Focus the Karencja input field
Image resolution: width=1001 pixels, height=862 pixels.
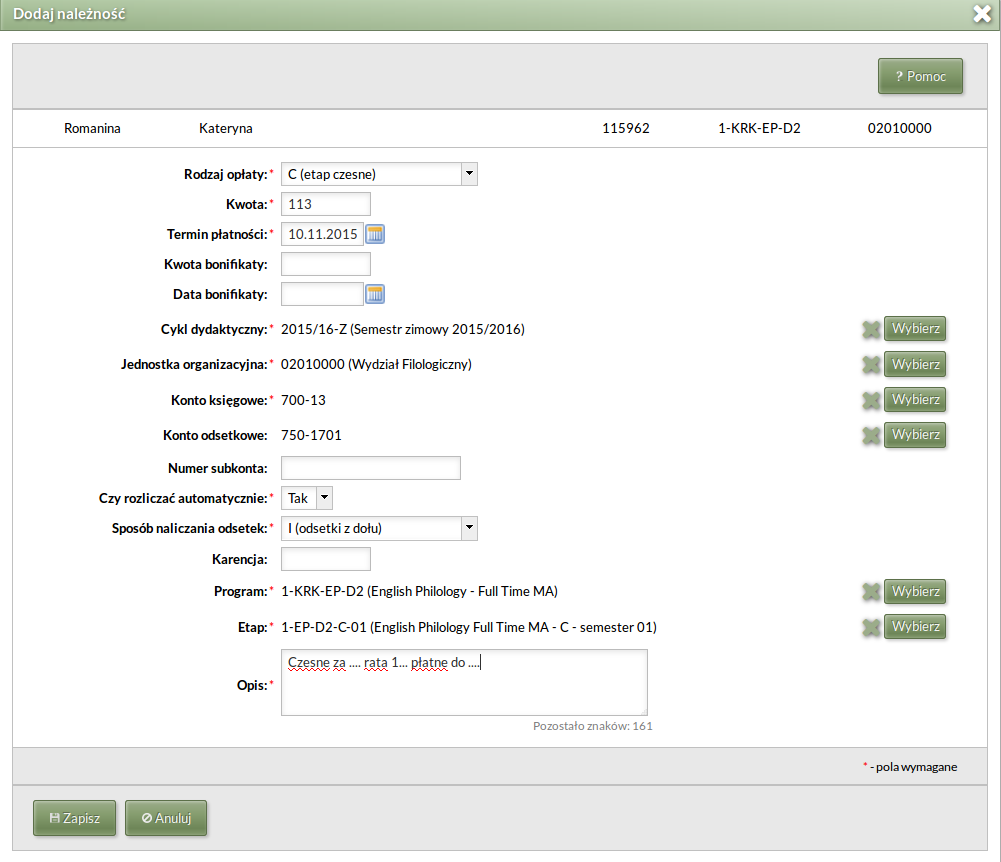tap(326, 559)
